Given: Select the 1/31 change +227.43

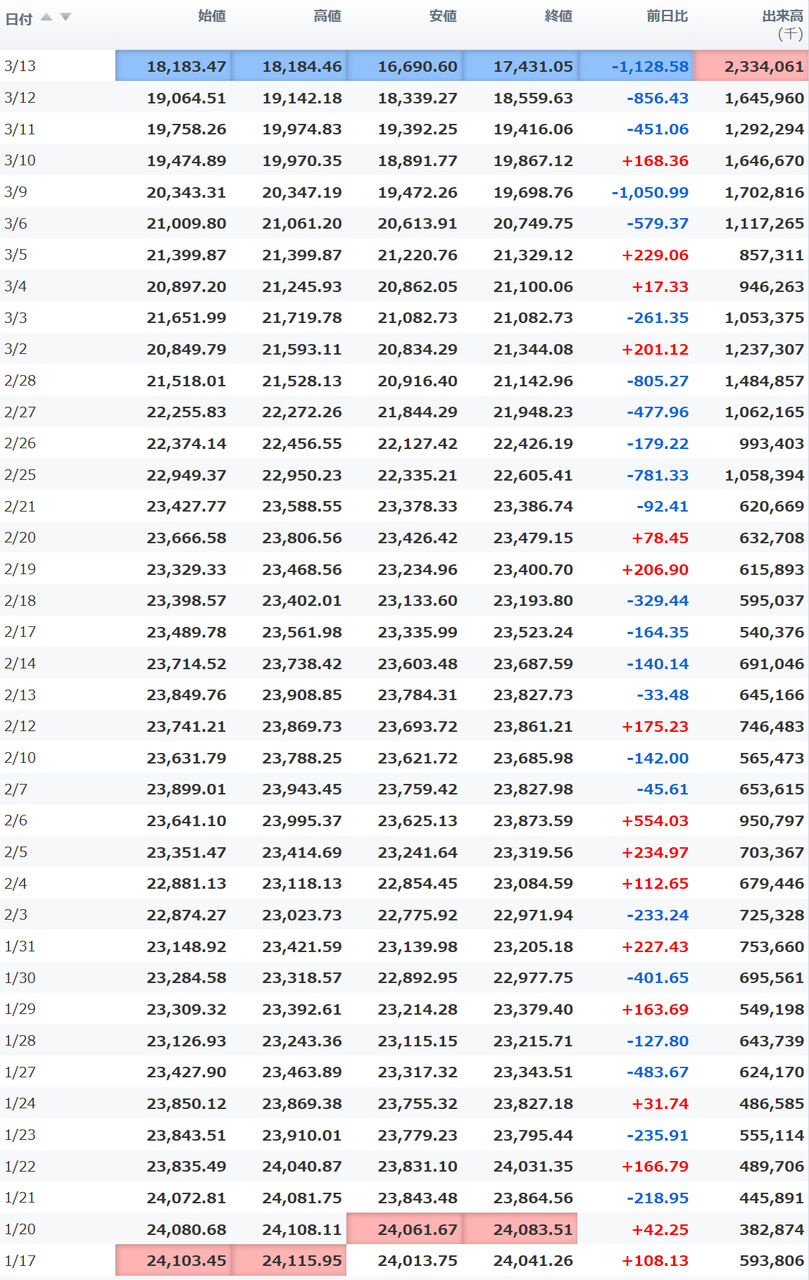Looking at the screenshot, I should [x=655, y=946].
